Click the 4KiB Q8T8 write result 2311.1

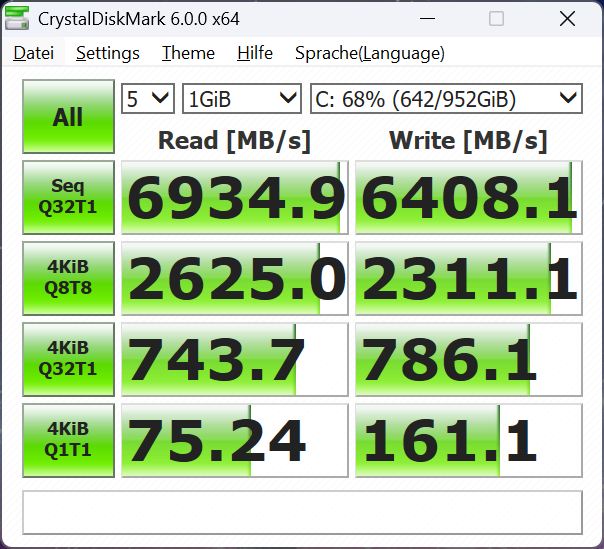[468, 278]
